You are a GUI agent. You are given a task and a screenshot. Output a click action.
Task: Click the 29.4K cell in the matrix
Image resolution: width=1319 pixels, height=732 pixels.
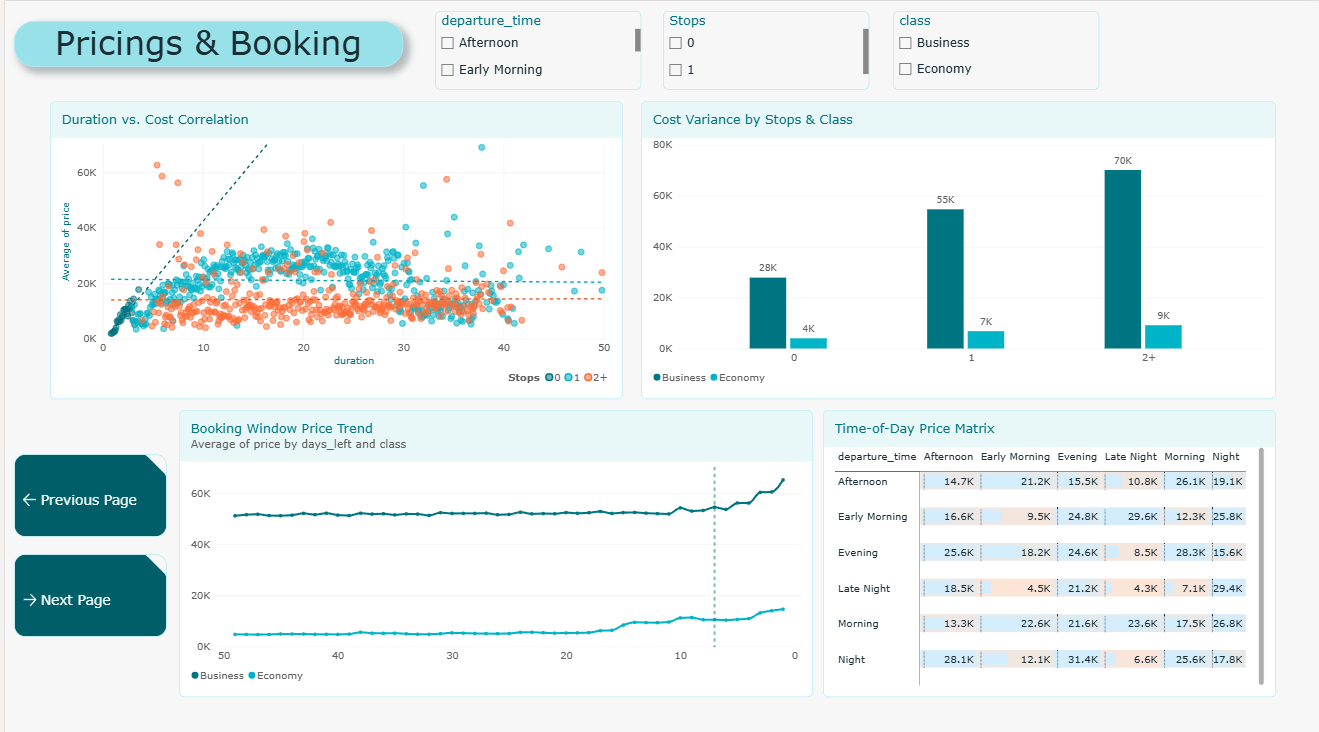(1228, 589)
